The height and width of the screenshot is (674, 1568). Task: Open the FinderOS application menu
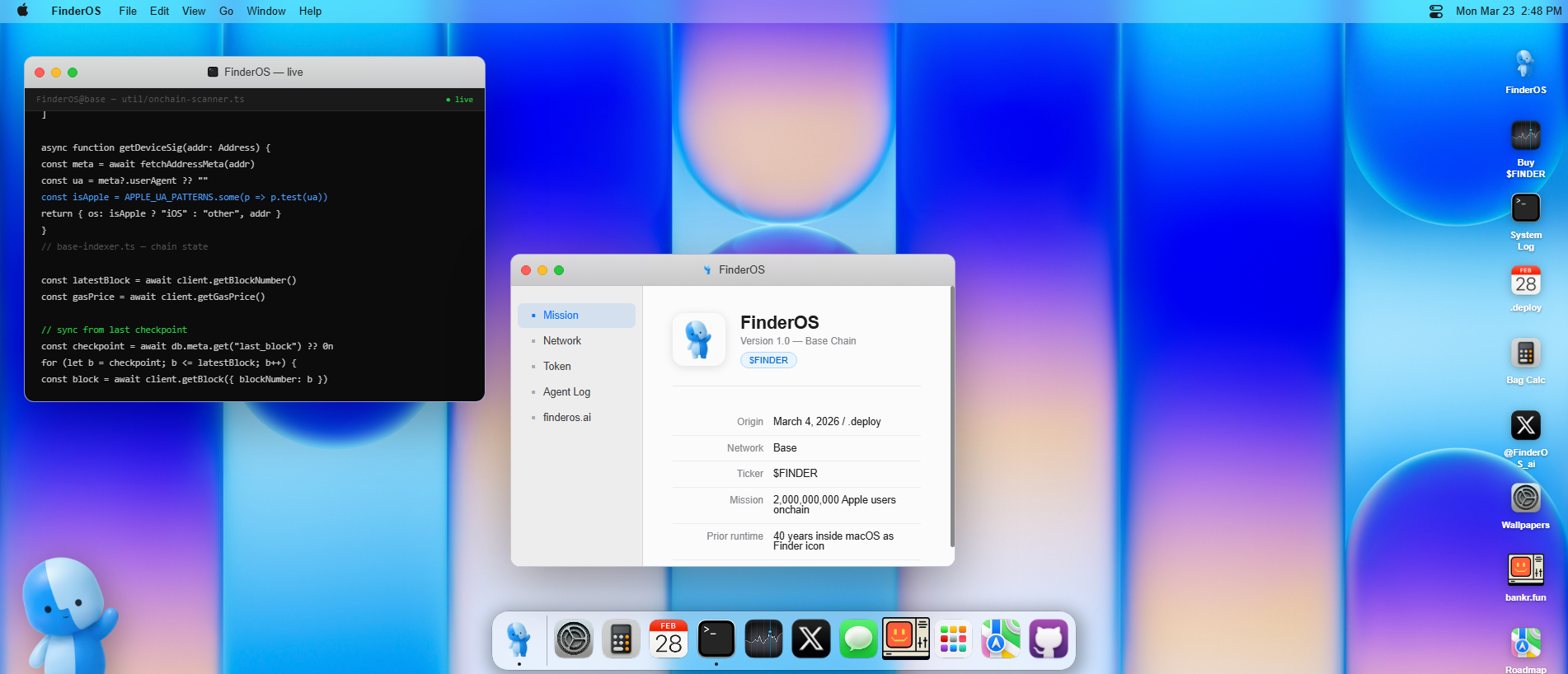tap(76, 11)
